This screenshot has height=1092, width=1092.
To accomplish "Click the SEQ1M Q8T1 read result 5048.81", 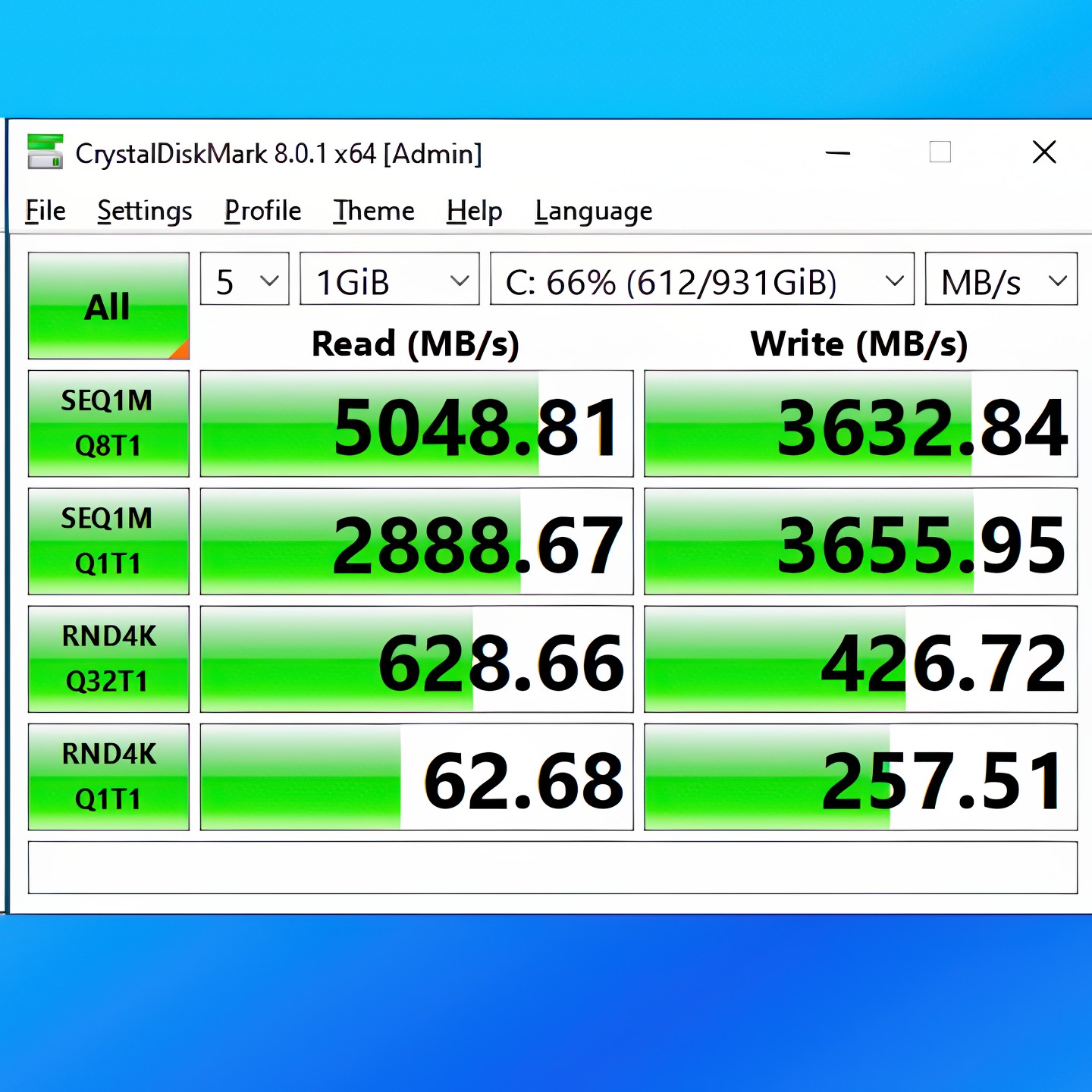I will point(417,423).
